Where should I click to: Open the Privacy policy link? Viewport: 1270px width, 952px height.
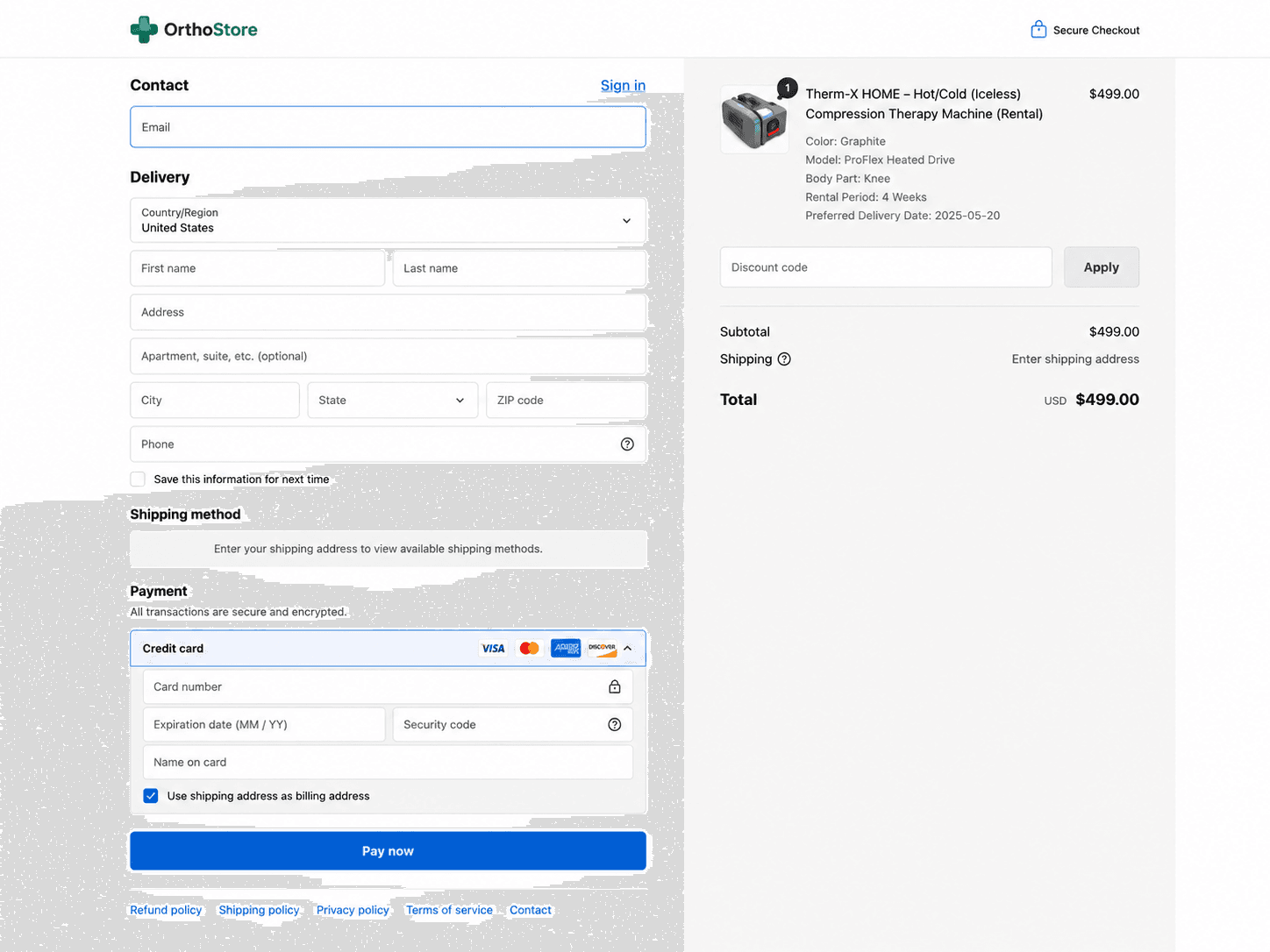(353, 910)
